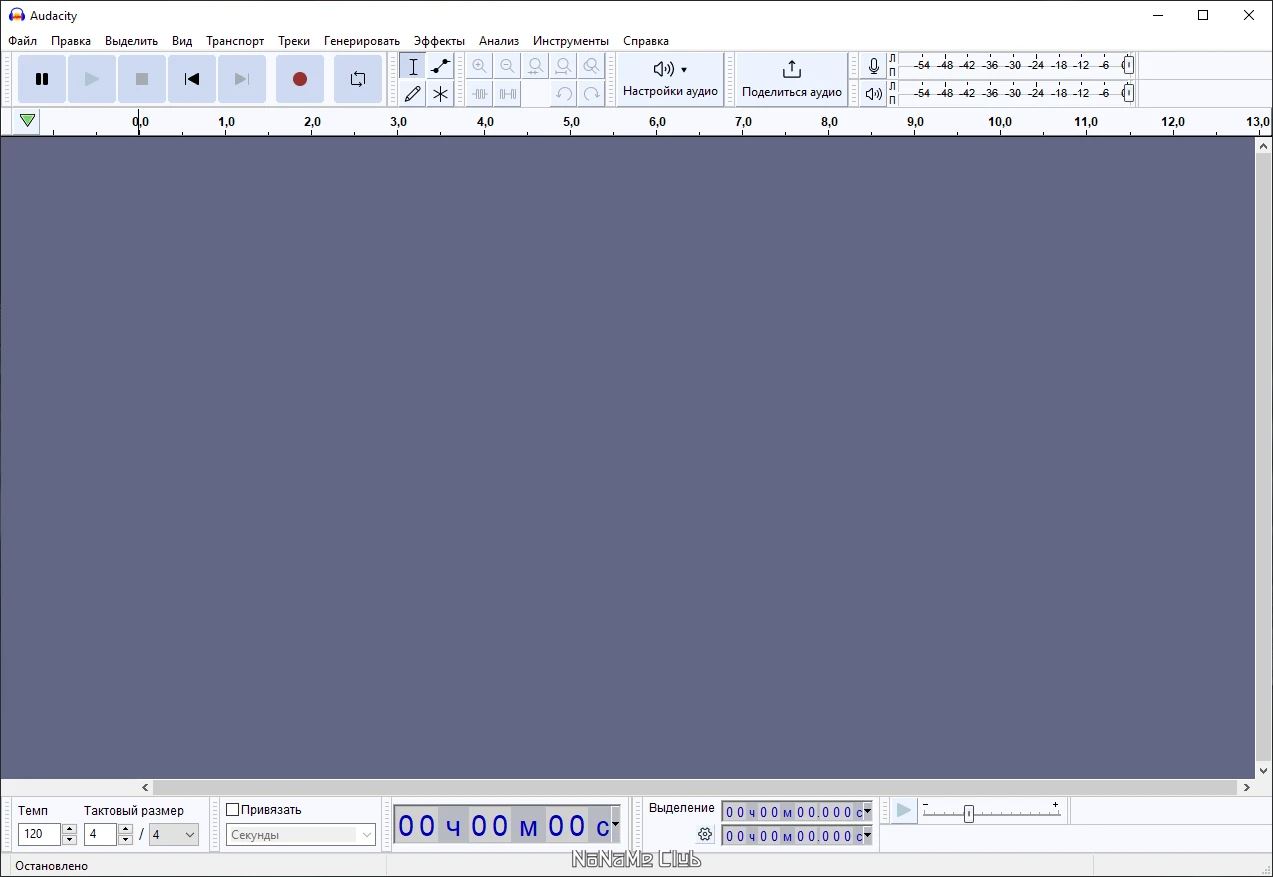Toggle the Loop playback button

pyautogui.click(x=357, y=79)
